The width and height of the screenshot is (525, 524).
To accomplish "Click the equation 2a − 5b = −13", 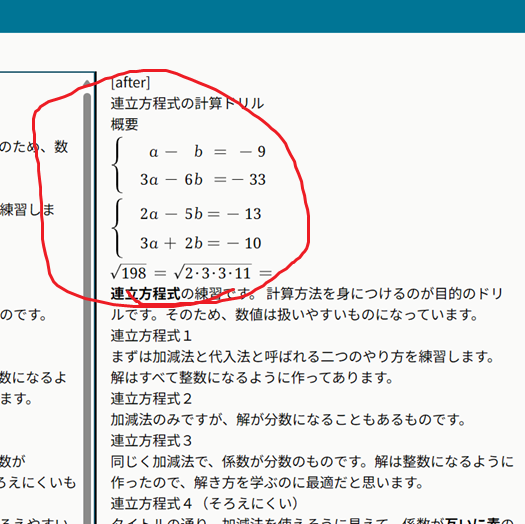I will tap(201, 214).
